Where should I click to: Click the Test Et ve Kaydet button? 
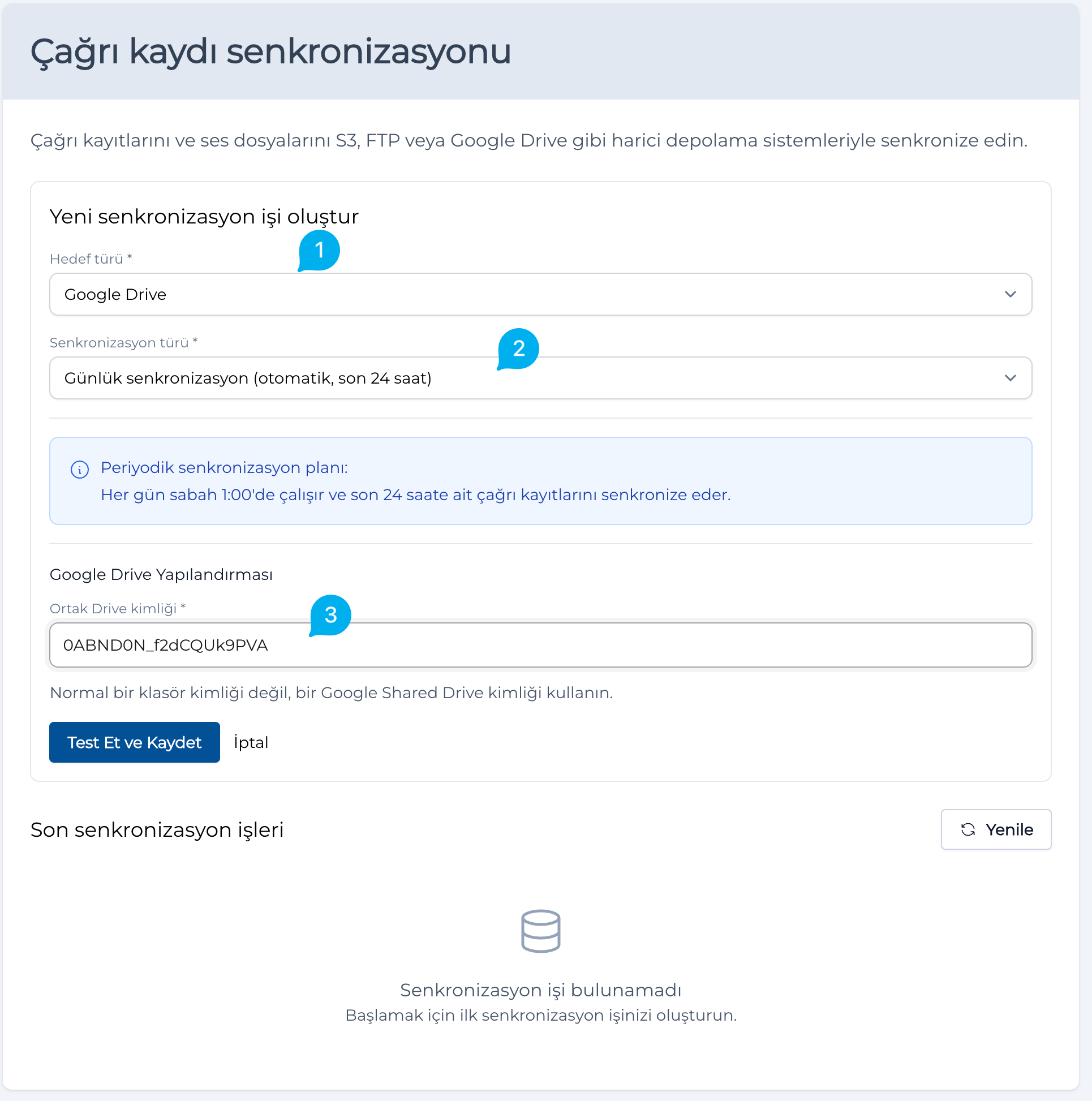point(135,742)
